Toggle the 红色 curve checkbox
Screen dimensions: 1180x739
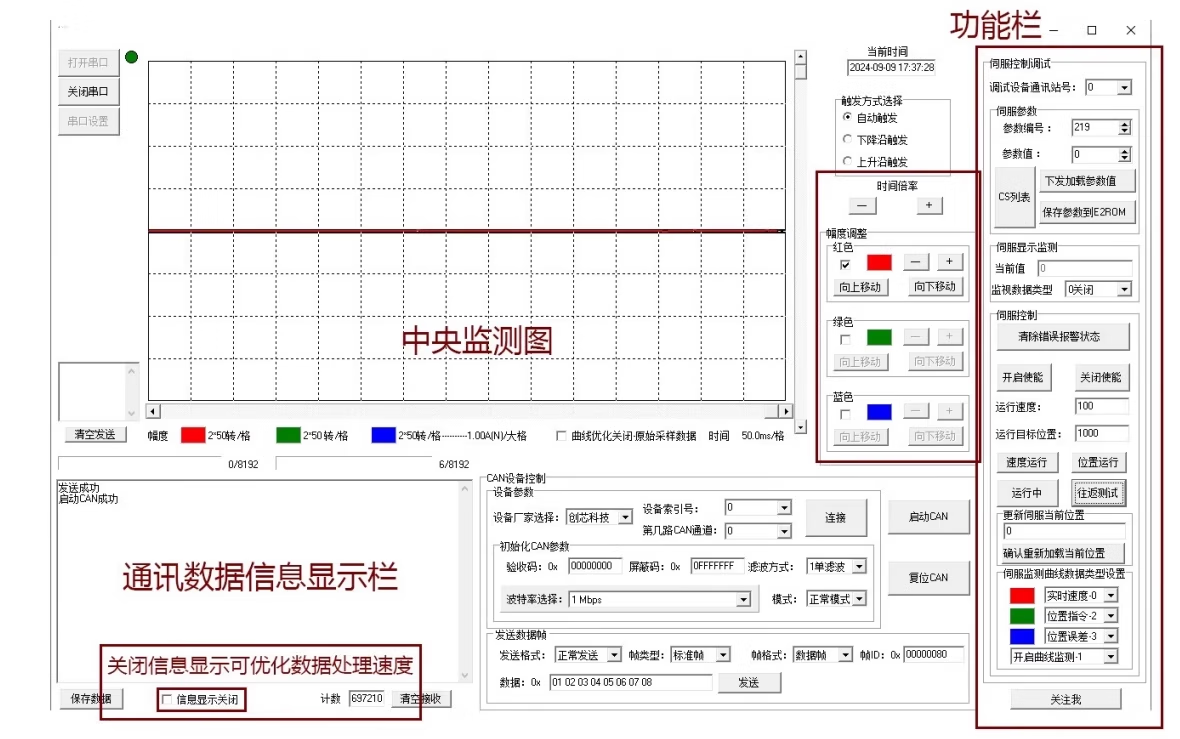845,264
